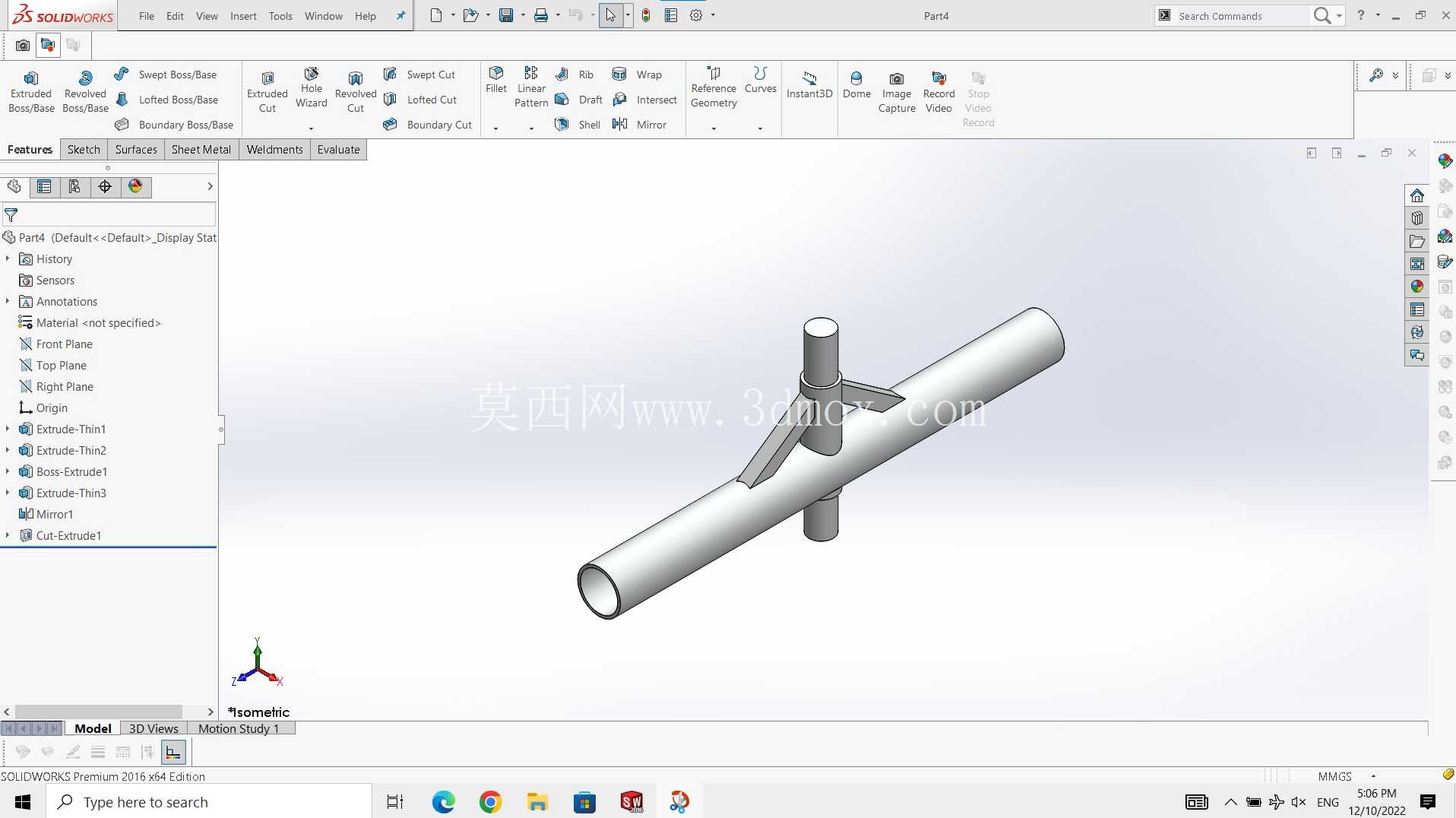Open the 3D Views tab
Screen dimensions: 1456x818
(154, 728)
